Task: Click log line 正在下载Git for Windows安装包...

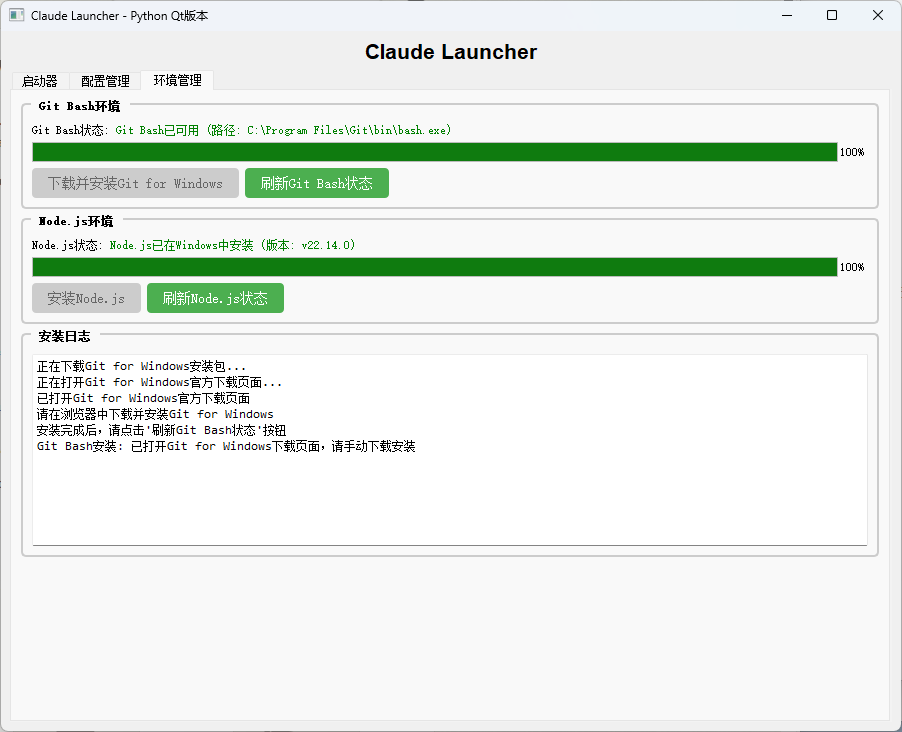Action: pos(142,366)
